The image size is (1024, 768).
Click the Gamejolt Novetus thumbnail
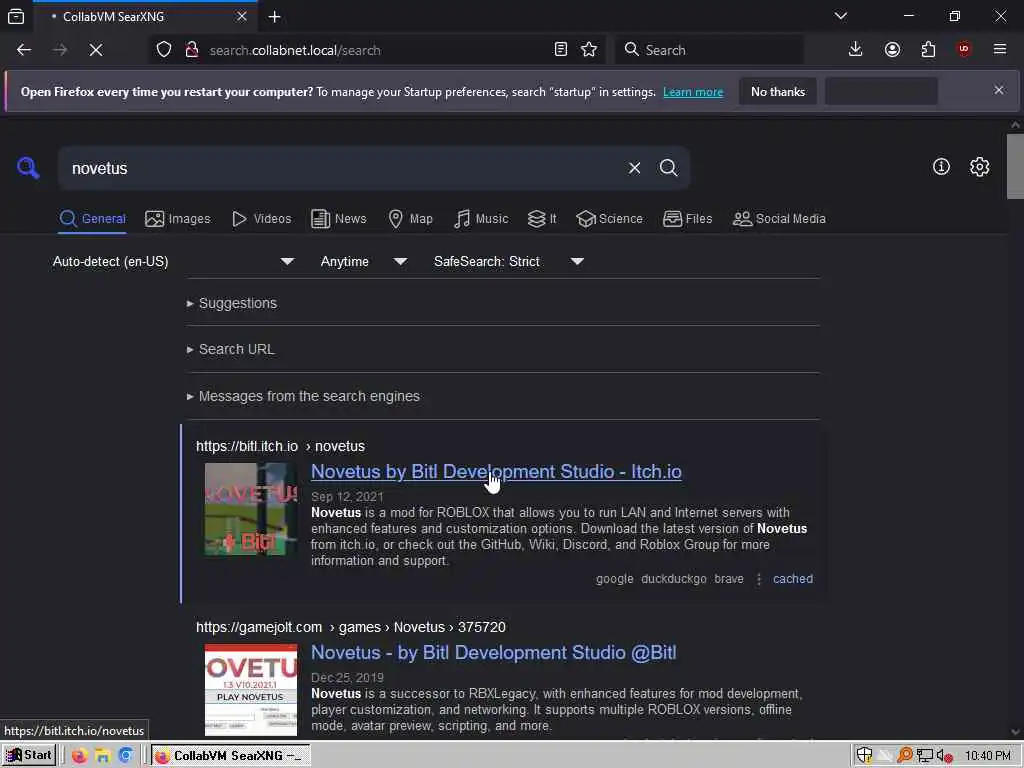(251, 690)
